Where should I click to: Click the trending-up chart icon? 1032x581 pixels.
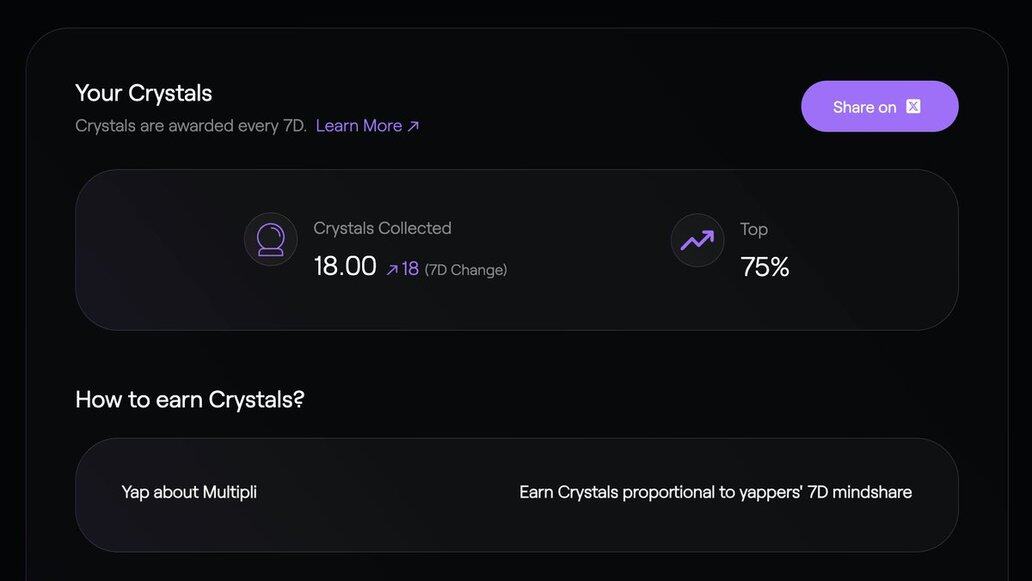click(x=698, y=240)
